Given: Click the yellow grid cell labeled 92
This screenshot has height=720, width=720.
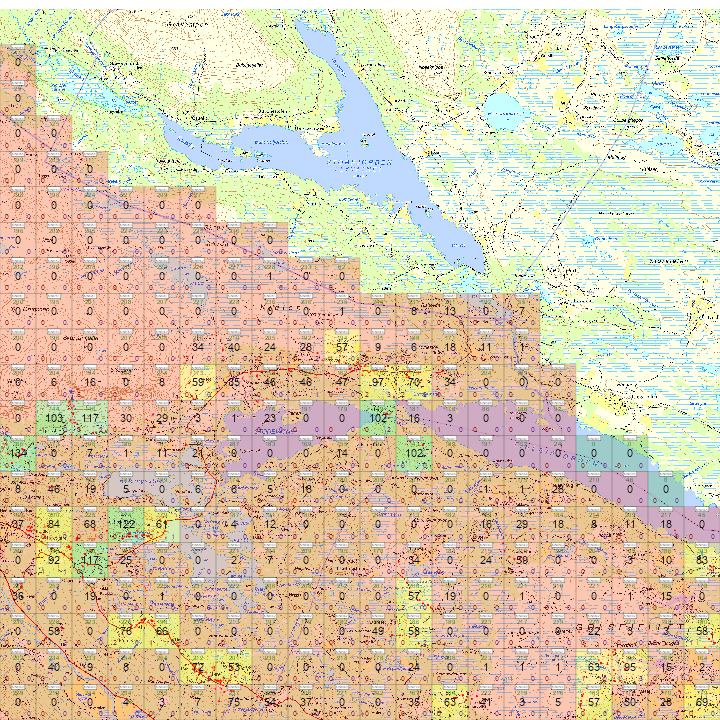Looking at the screenshot, I should point(54,561).
